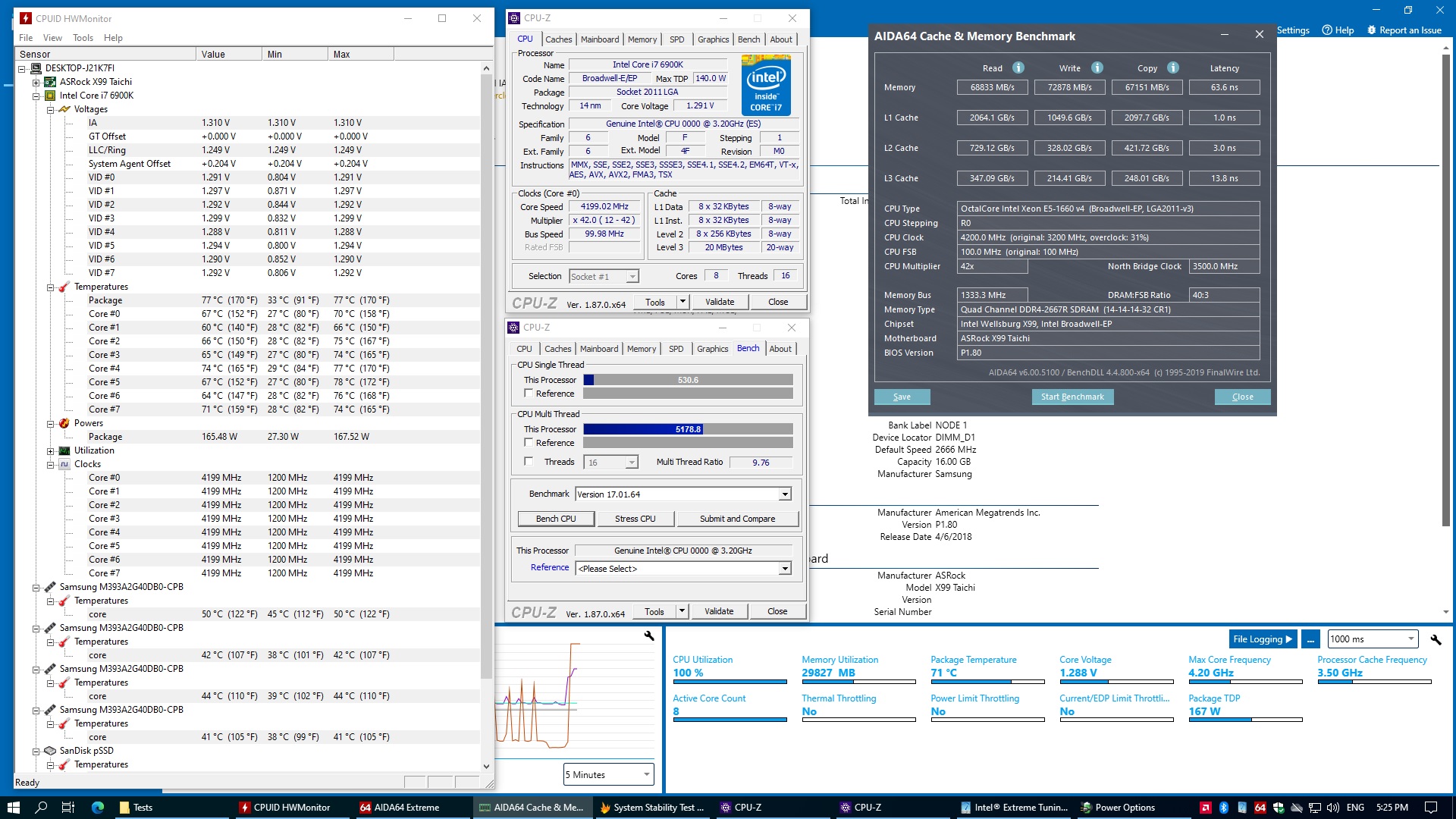Image resolution: width=1456 pixels, height=819 pixels.
Task: Click the Read info icon in AIDA64
Action: coord(1018,67)
